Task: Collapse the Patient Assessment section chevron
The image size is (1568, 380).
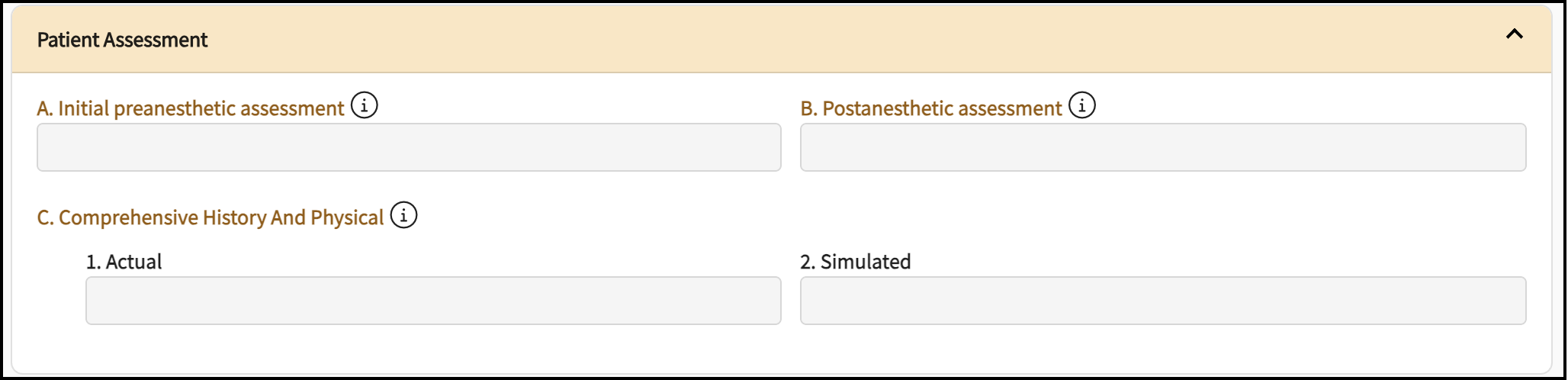Action: (1514, 34)
